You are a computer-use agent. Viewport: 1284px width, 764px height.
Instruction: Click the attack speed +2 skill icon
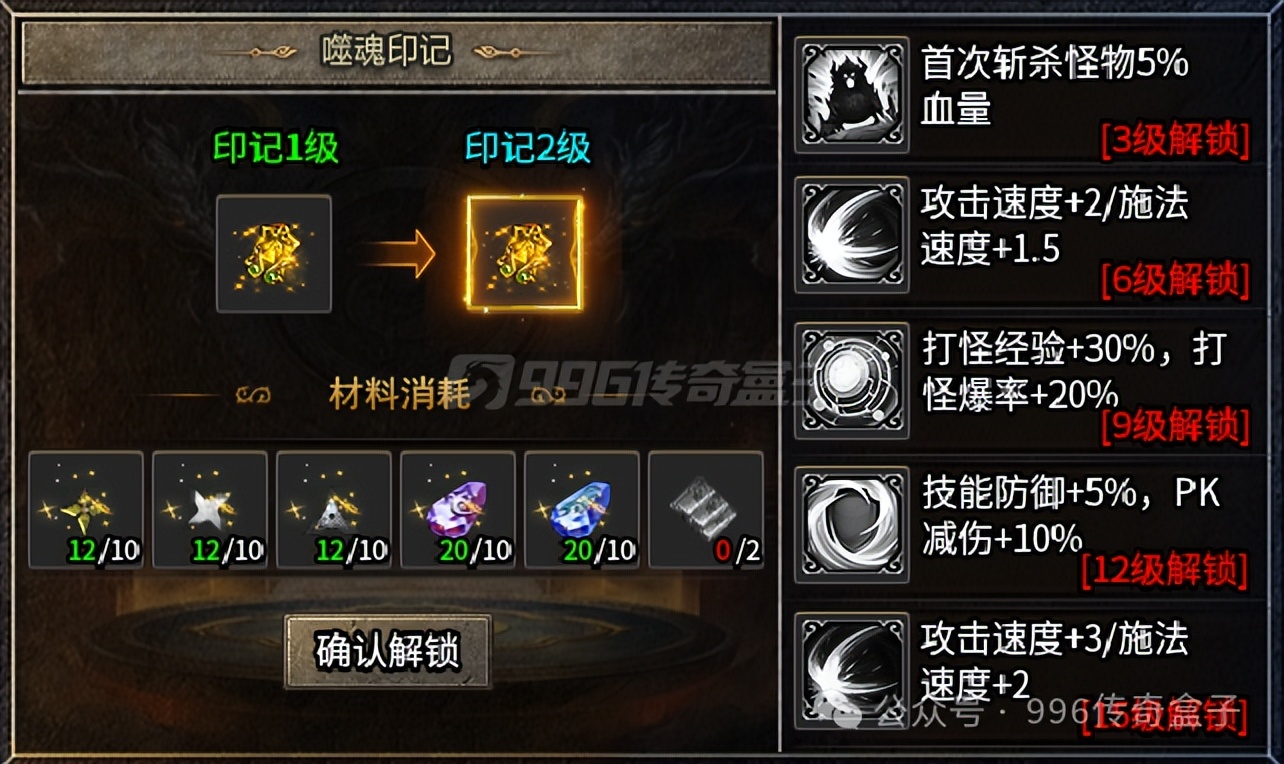tap(852, 236)
